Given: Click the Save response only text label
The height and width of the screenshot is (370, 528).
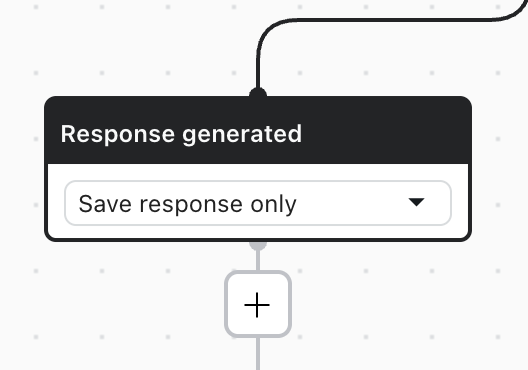Looking at the screenshot, I should 187,204.
